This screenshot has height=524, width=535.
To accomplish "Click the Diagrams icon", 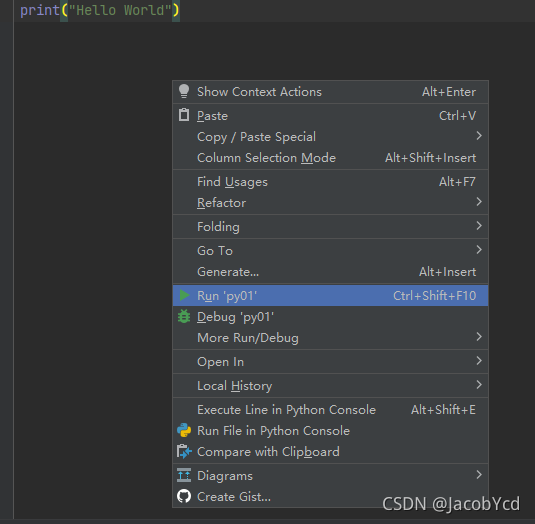I will pyautogui.click(x=184, y=475).
